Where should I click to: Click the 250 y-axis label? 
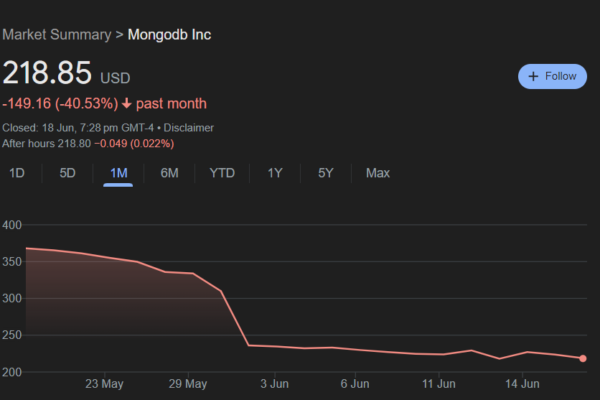[x=12, y=335]
